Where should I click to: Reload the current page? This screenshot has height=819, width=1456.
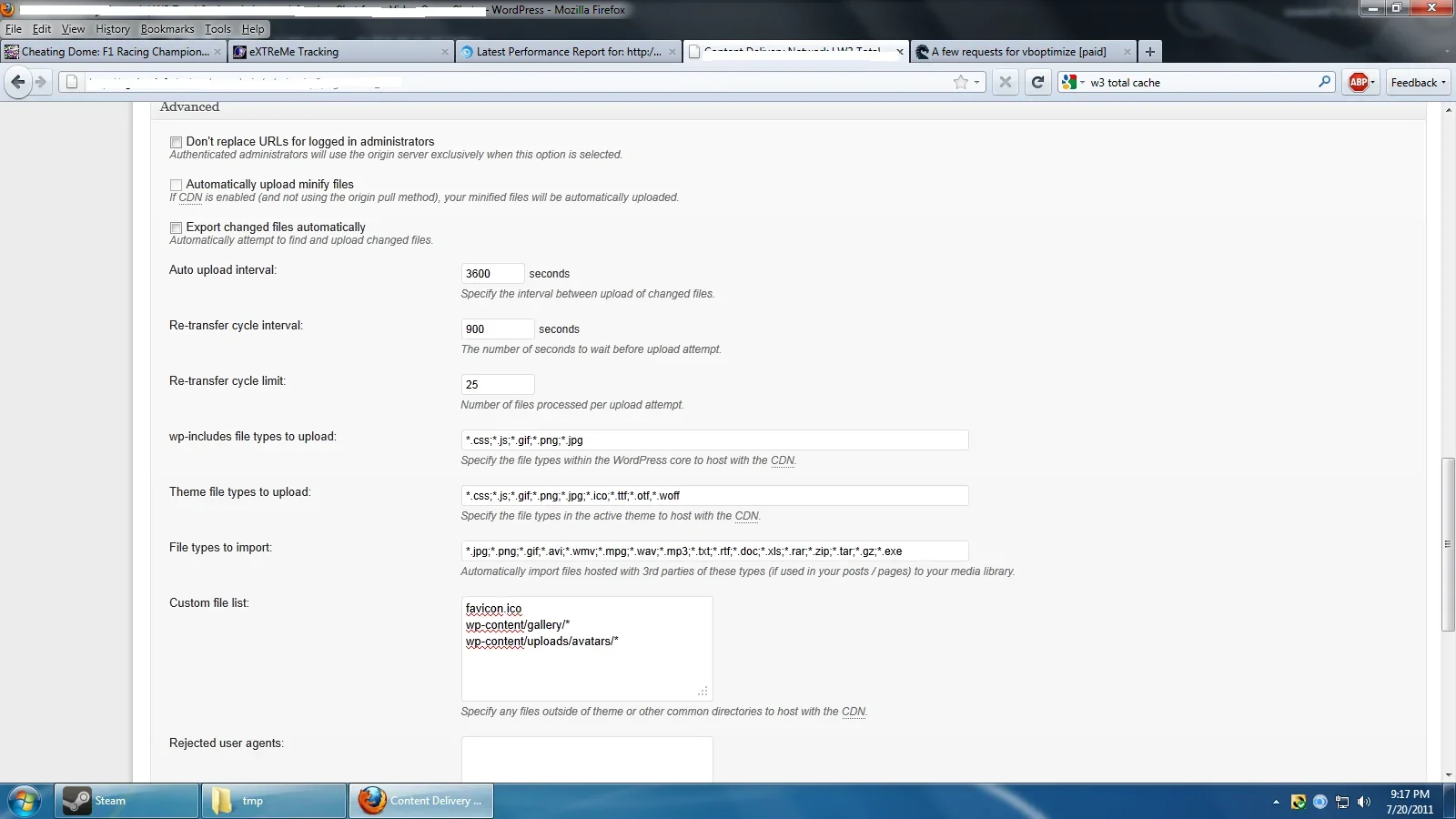pos(1037,82)
